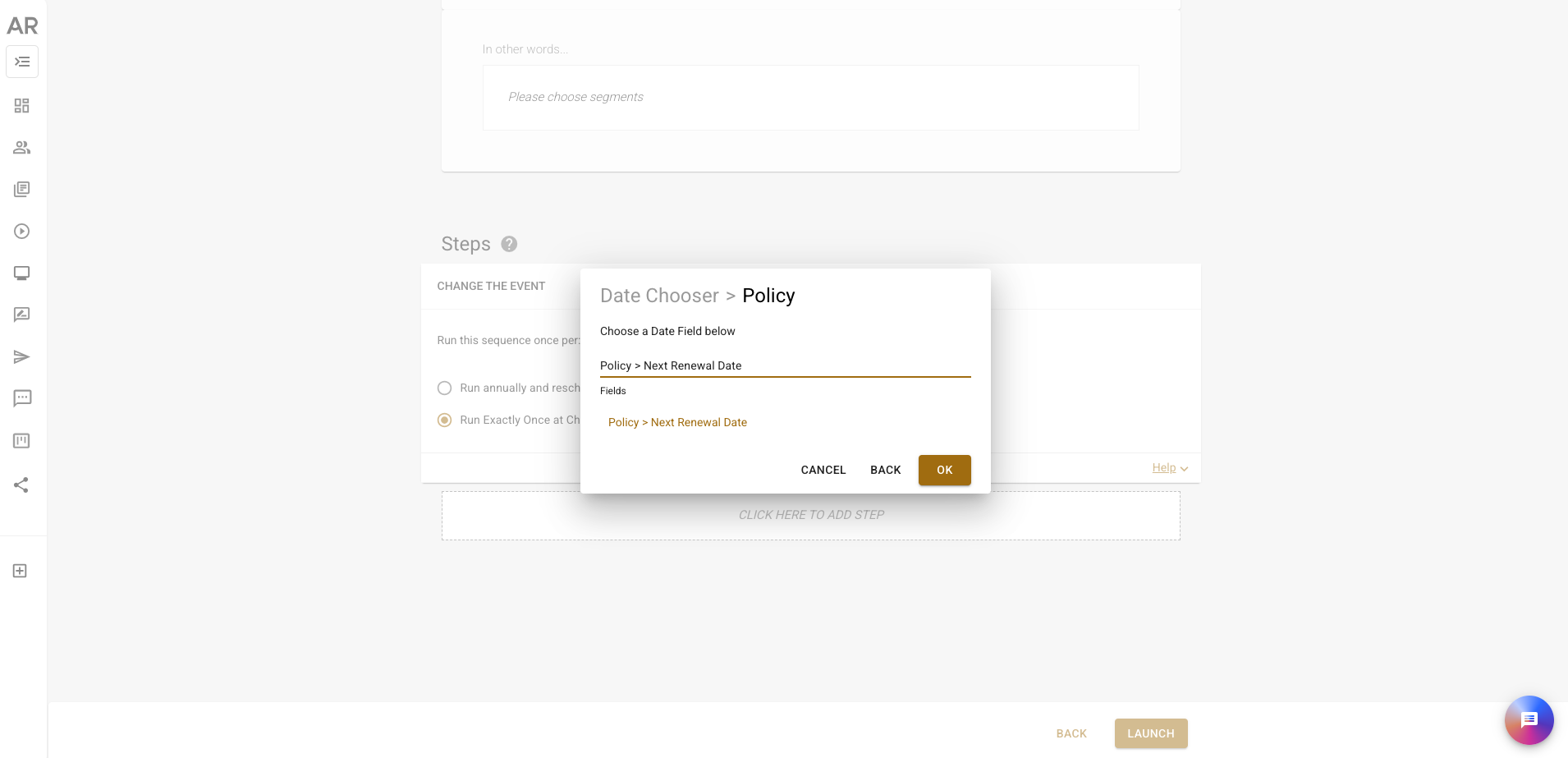Click the dialog BACK button
Viewport: 1568px width, 758px height.
[x=886, y=470]
